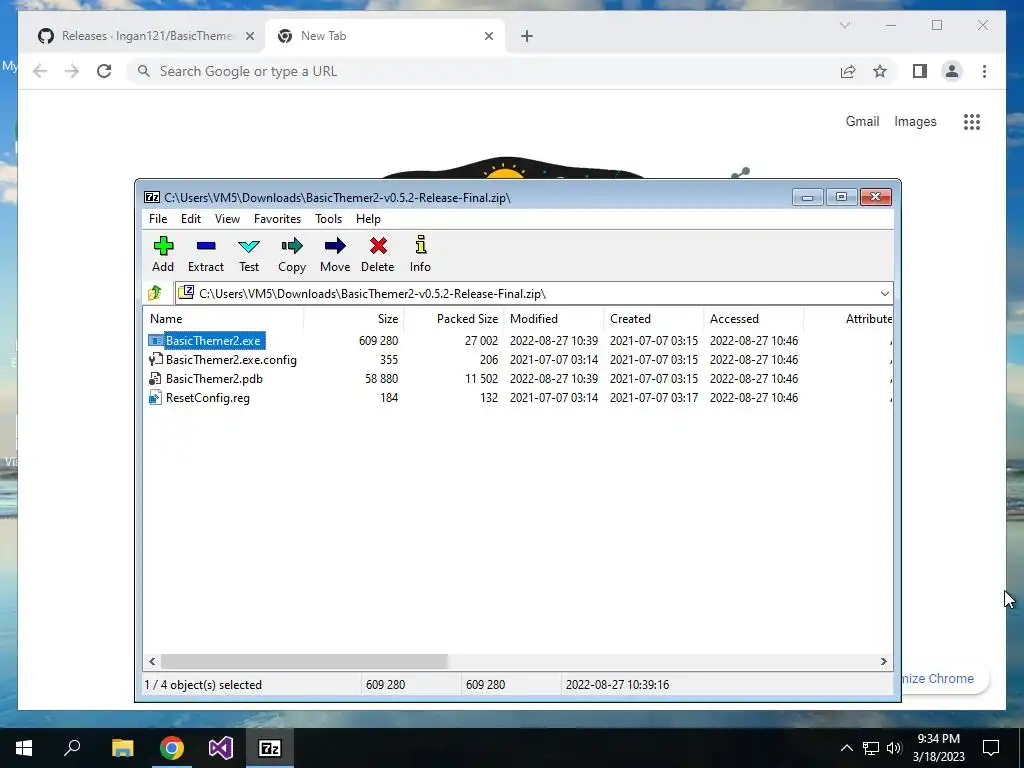Select the BasicThemer2.exe.config row

[x=519, y=359]
